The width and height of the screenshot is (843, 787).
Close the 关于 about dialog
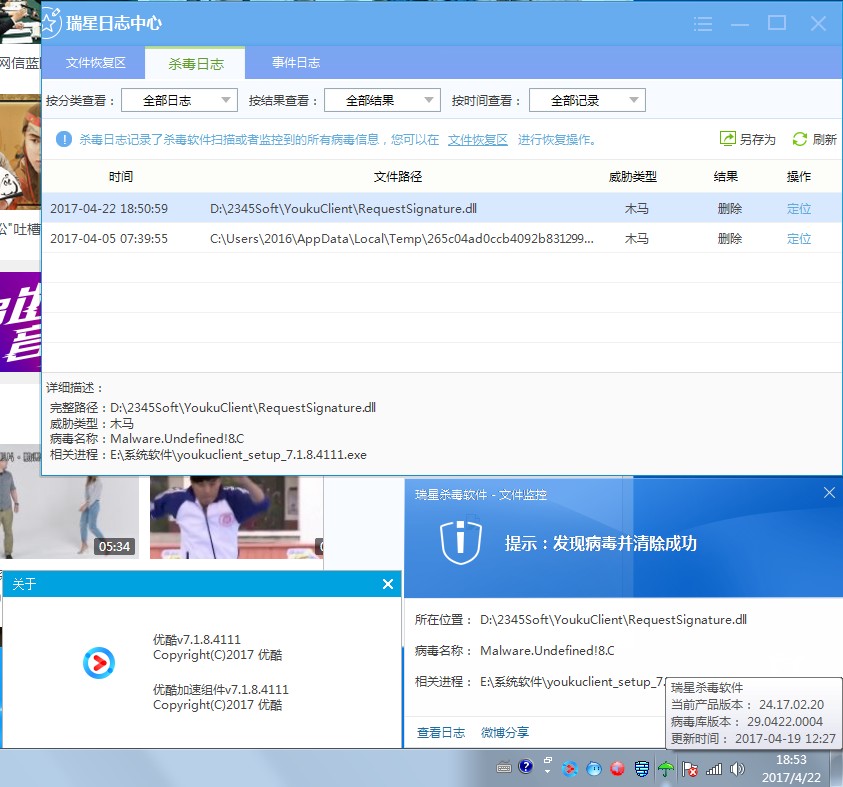(388, 584)
